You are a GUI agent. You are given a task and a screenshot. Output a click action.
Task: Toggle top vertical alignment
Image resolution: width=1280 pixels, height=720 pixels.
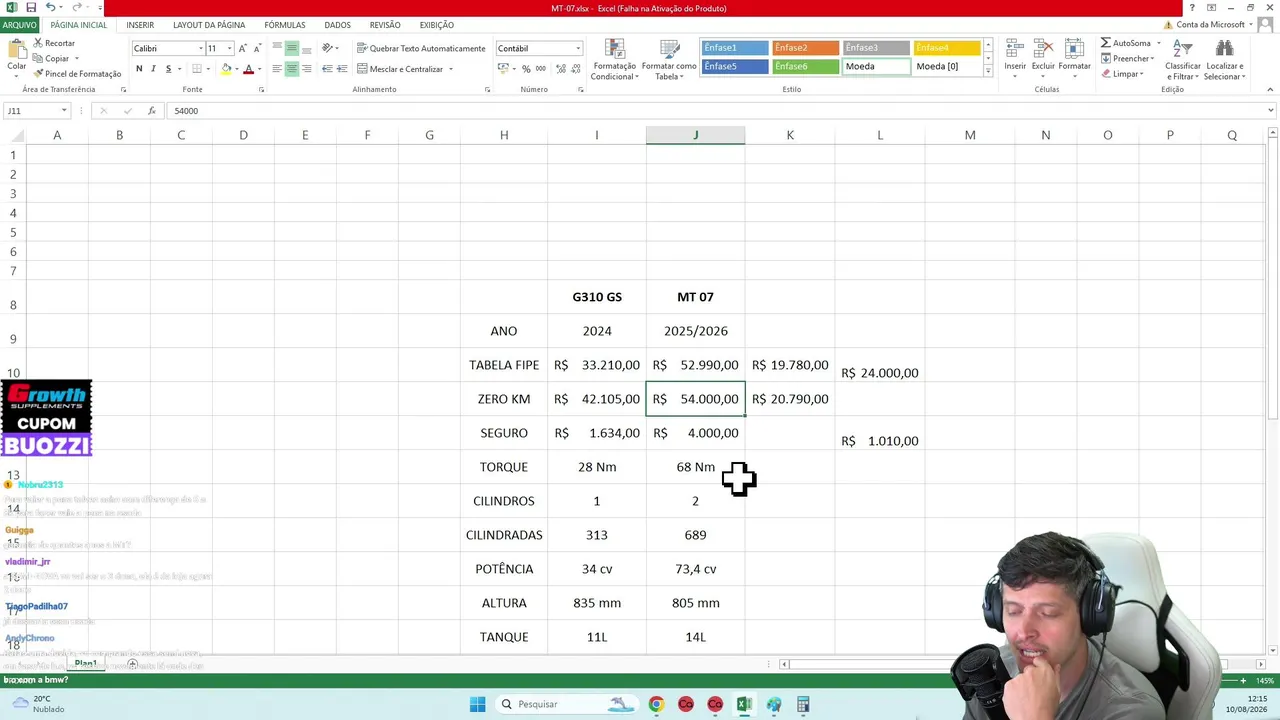(x=277, y=48)
